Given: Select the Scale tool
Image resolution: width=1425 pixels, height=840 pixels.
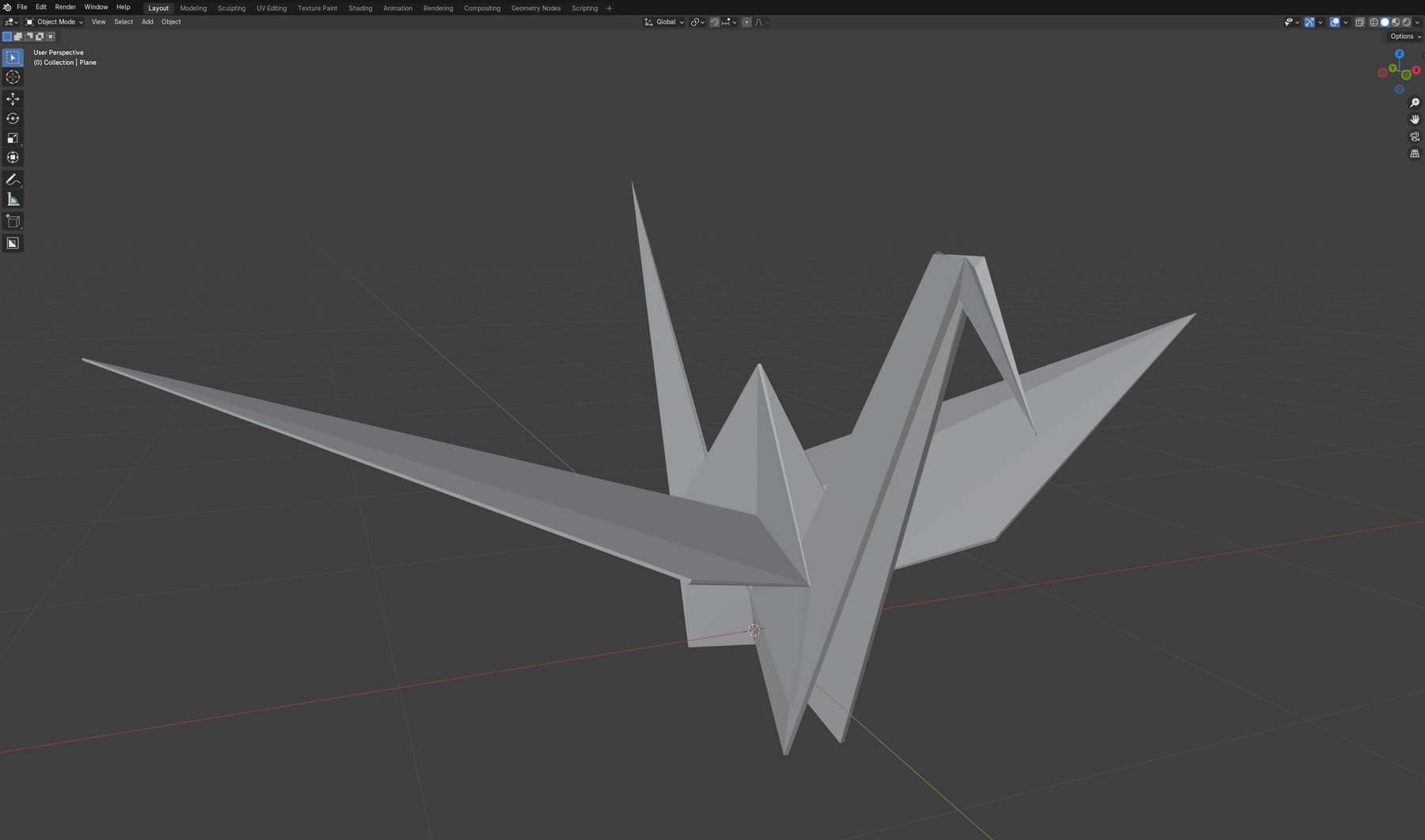Looking at the screenshot, I should 13,138.
